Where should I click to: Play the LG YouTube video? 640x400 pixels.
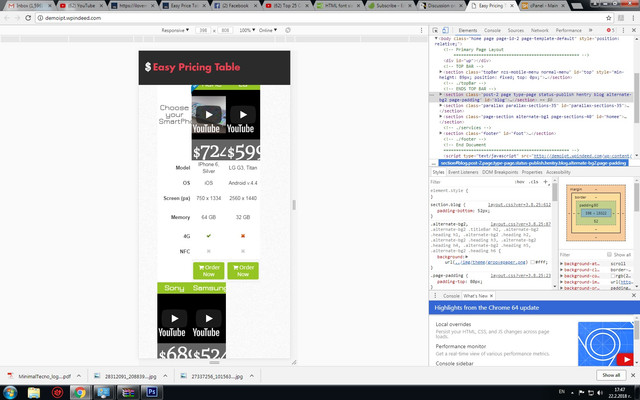pos(243,115)
